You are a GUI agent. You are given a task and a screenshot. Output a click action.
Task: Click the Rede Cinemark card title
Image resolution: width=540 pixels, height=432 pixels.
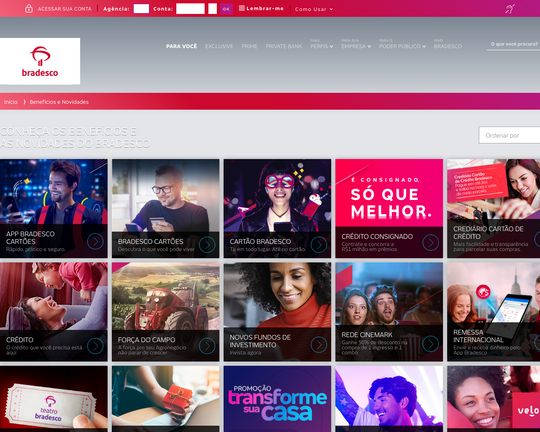click(x=367, y=335)
